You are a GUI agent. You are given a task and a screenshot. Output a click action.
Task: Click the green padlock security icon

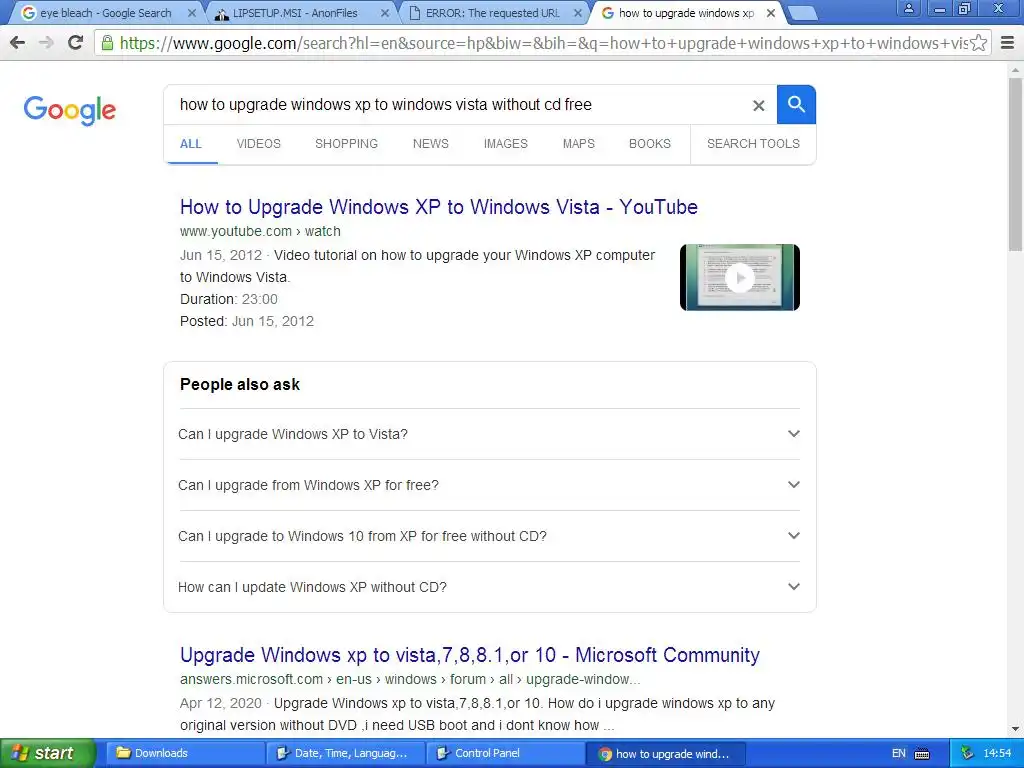tap(107, 43)
